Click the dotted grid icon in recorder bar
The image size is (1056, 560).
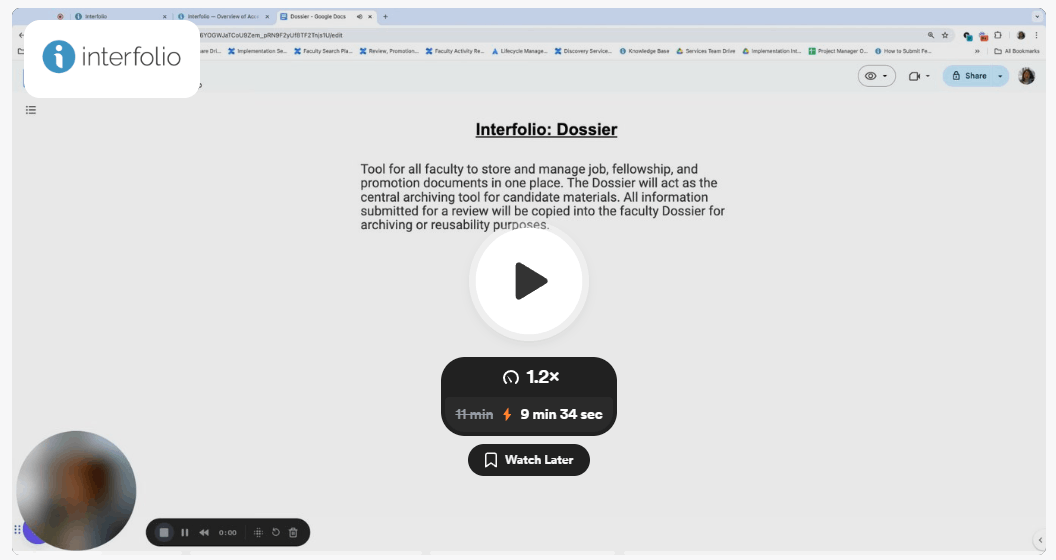[x=258, y=533]
